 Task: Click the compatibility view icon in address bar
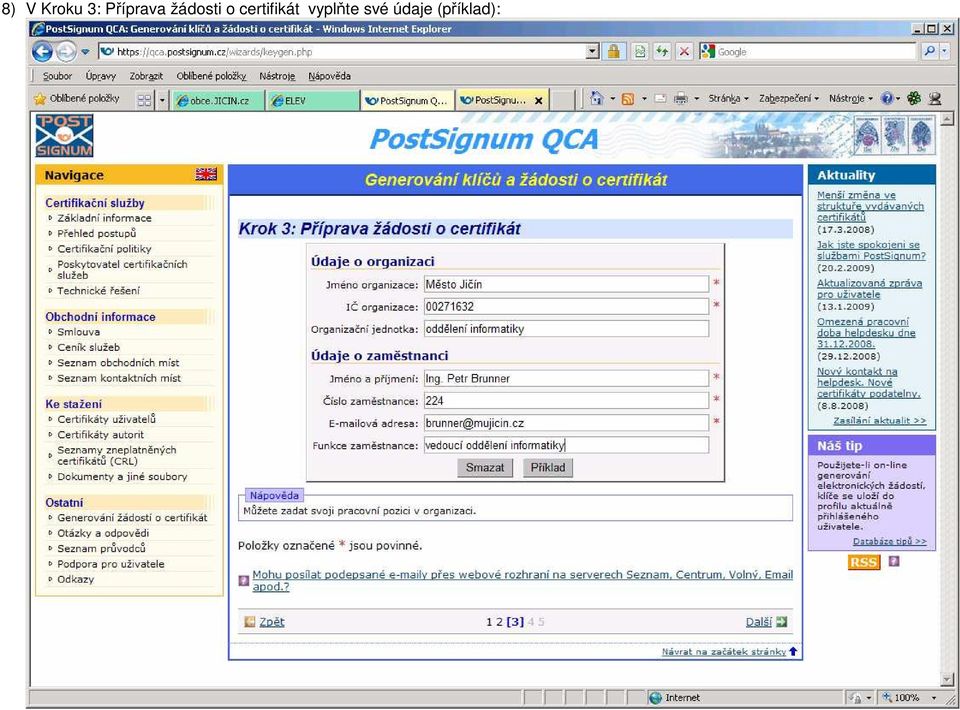(640, 52)
